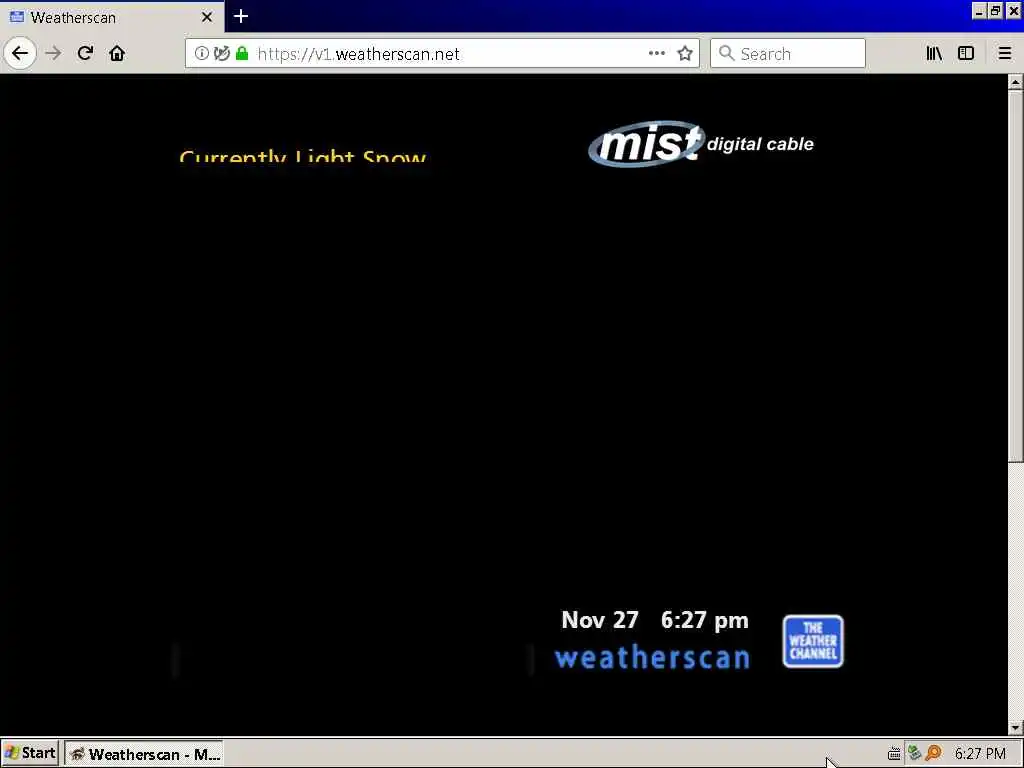
Task: Go back to the previous page
Action: [20, 53]
